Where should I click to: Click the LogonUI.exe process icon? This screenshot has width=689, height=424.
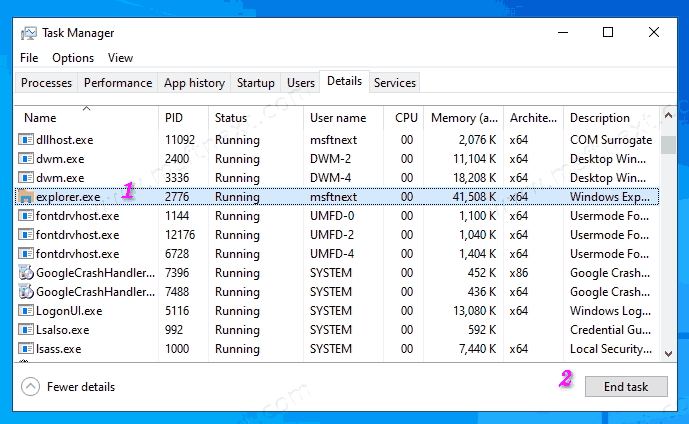[26, 311]
